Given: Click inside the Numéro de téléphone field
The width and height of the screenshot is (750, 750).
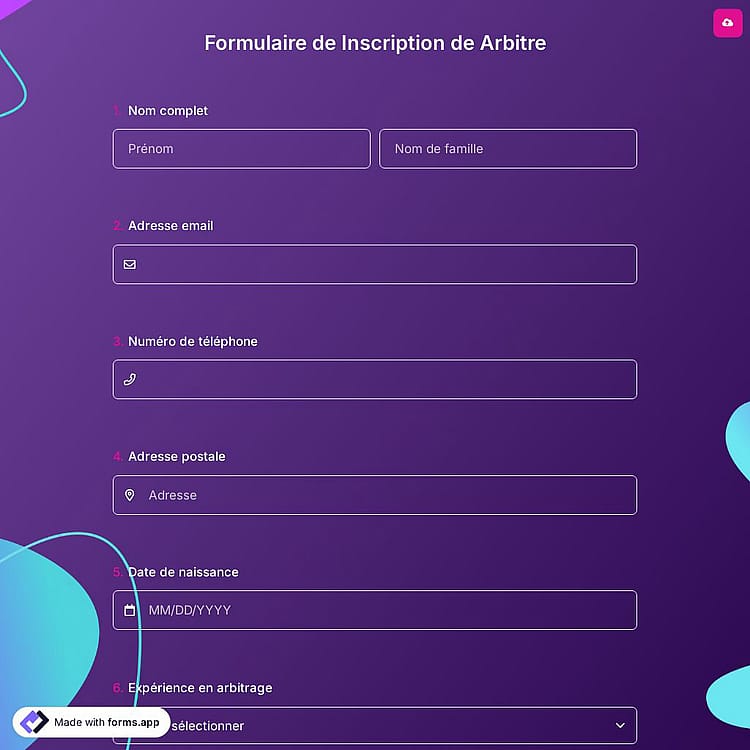Looking at the screenshot, I should [x=375, y=379].
